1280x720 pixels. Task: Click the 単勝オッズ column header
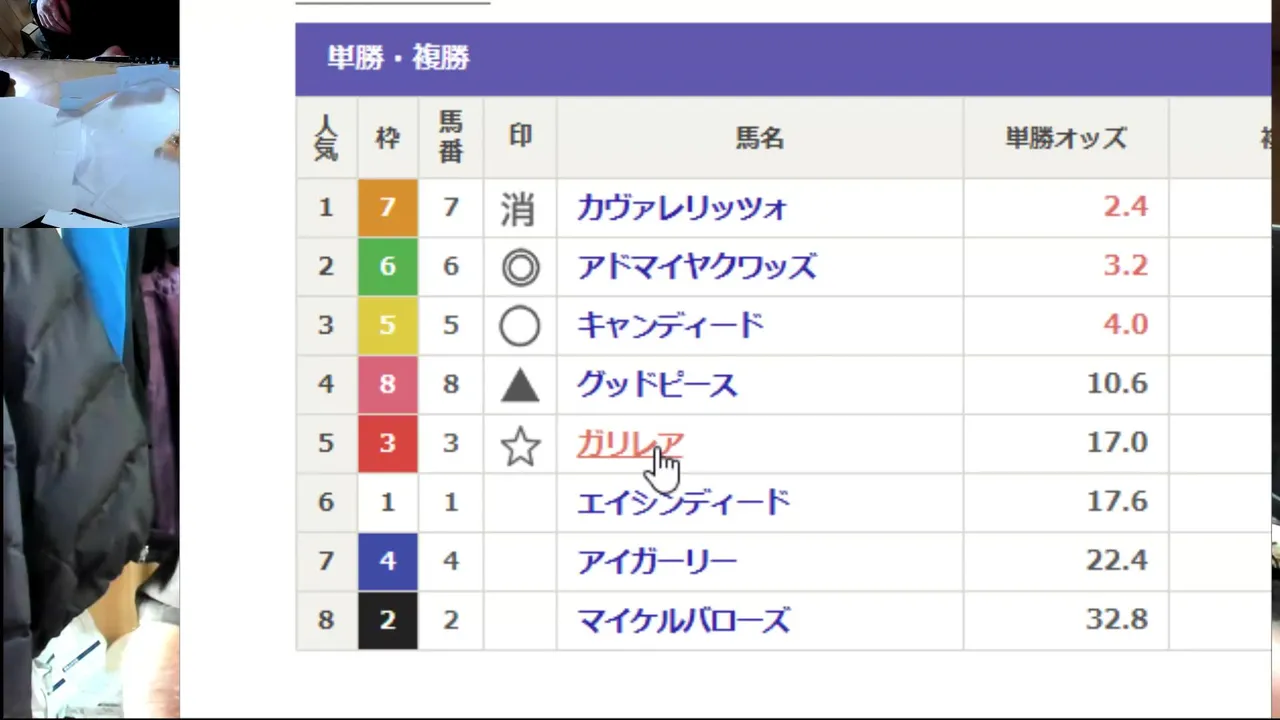[1066, 138]
